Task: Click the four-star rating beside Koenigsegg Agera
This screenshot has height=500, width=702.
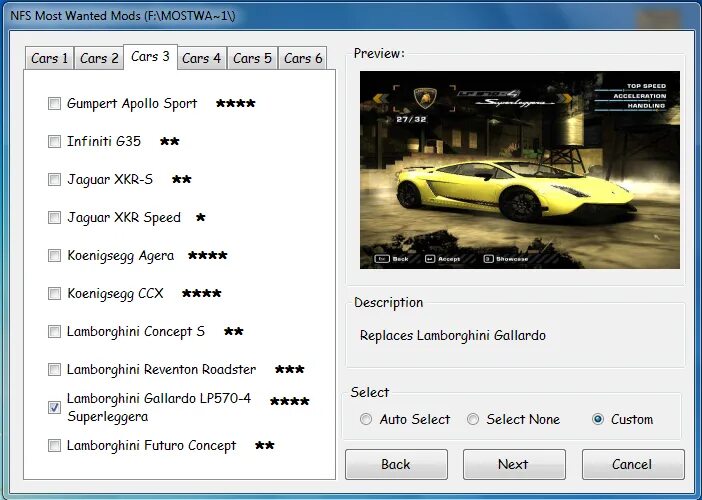Action: 207,256
